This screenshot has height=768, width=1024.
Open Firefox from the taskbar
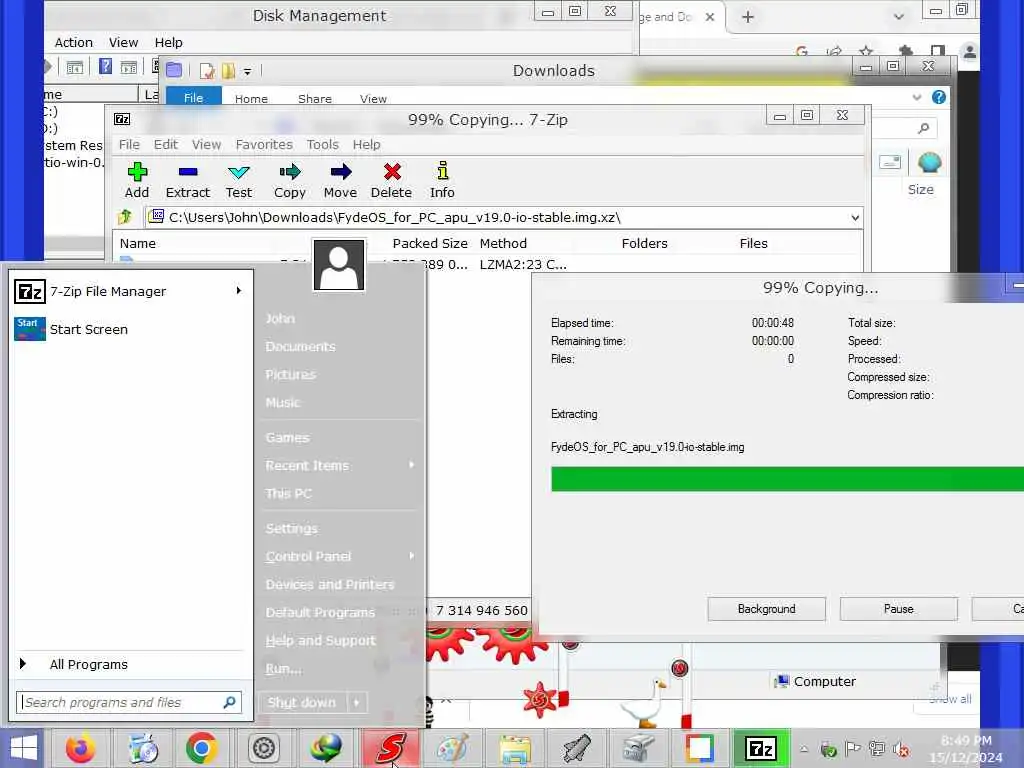coord(80,748)
